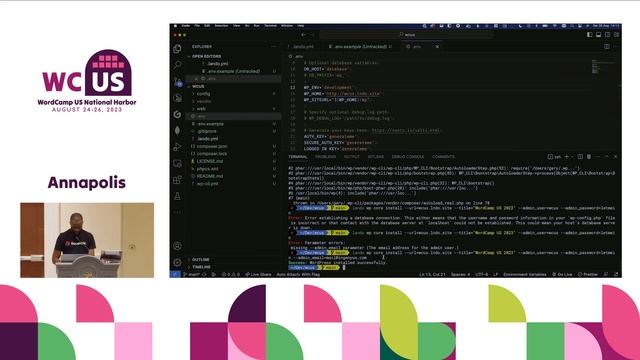Click the new terminal plus icon
This screenshot has width=640, height=360.
567,157
